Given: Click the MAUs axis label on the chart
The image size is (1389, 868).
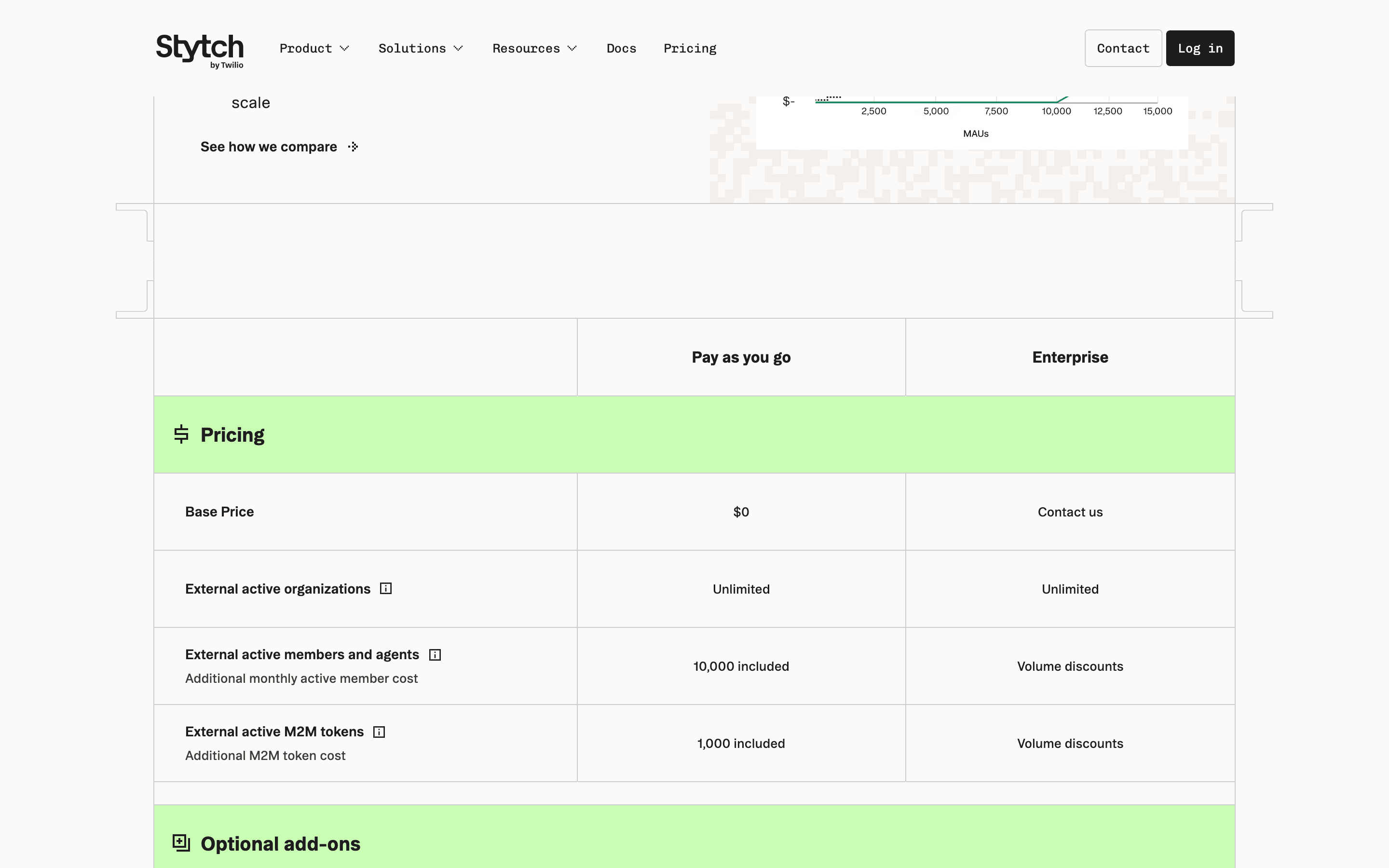Looking at the screenshot, I should click(976, 134).
